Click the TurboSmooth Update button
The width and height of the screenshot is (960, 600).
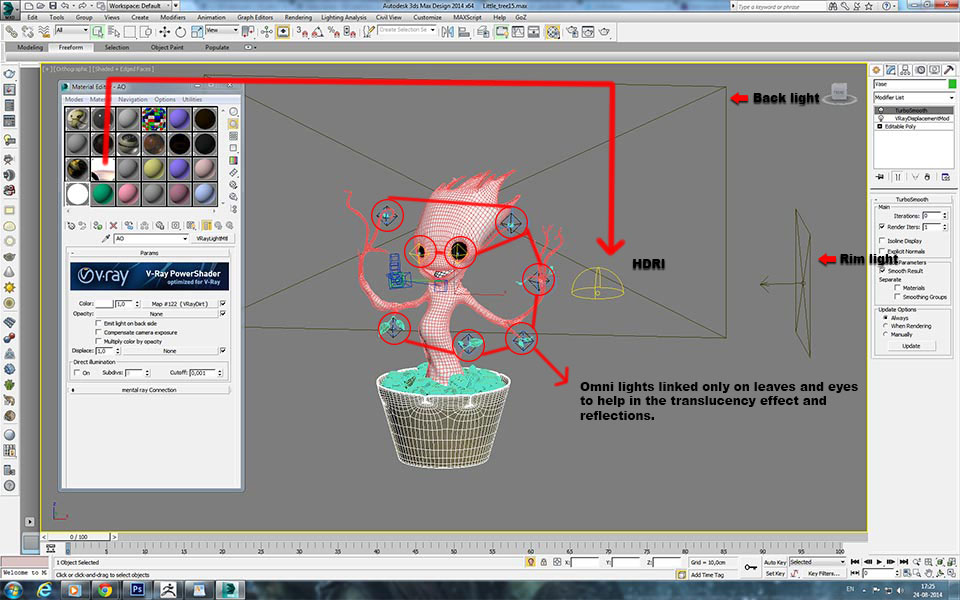pos(911,346)
